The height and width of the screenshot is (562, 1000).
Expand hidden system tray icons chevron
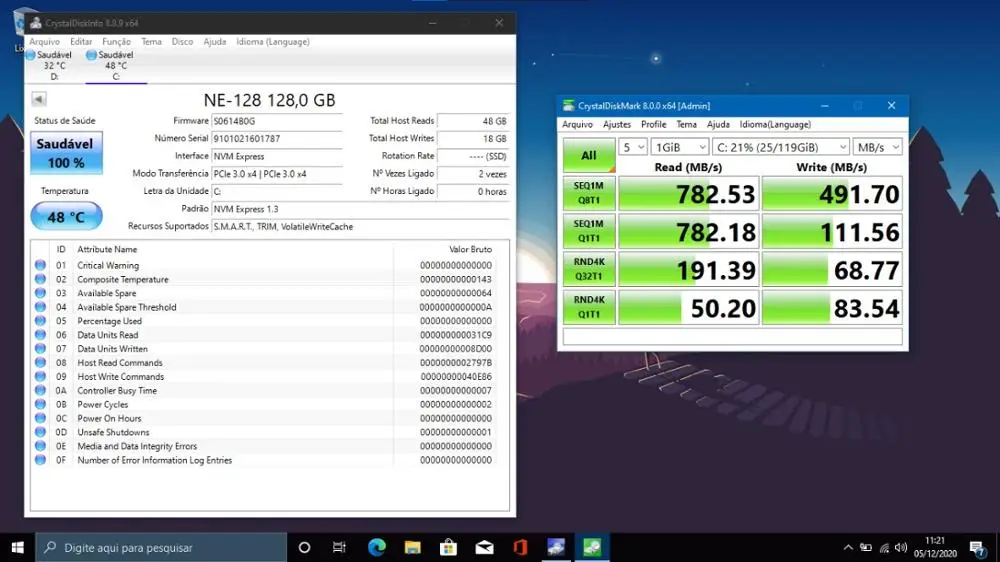[x=848, y=547]
